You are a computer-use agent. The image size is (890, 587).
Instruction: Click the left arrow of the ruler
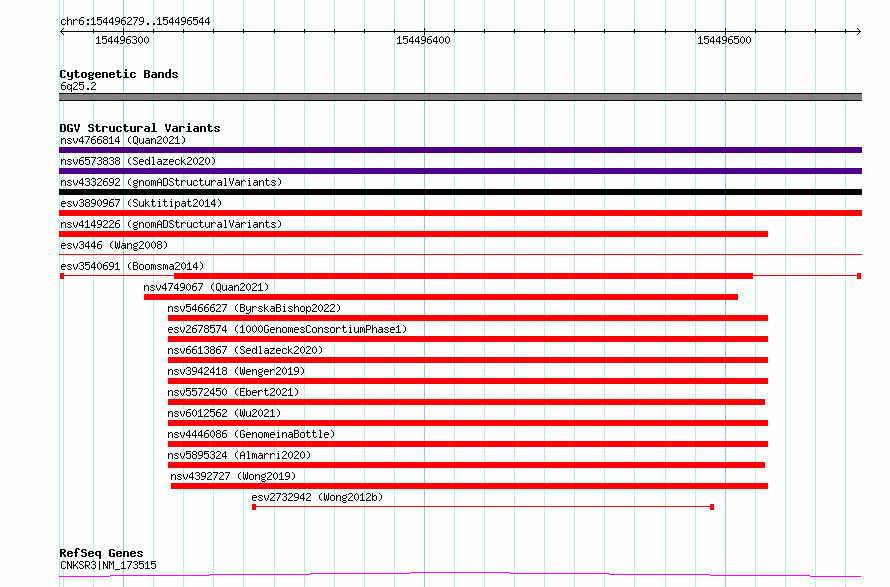(x=62, y=32)
